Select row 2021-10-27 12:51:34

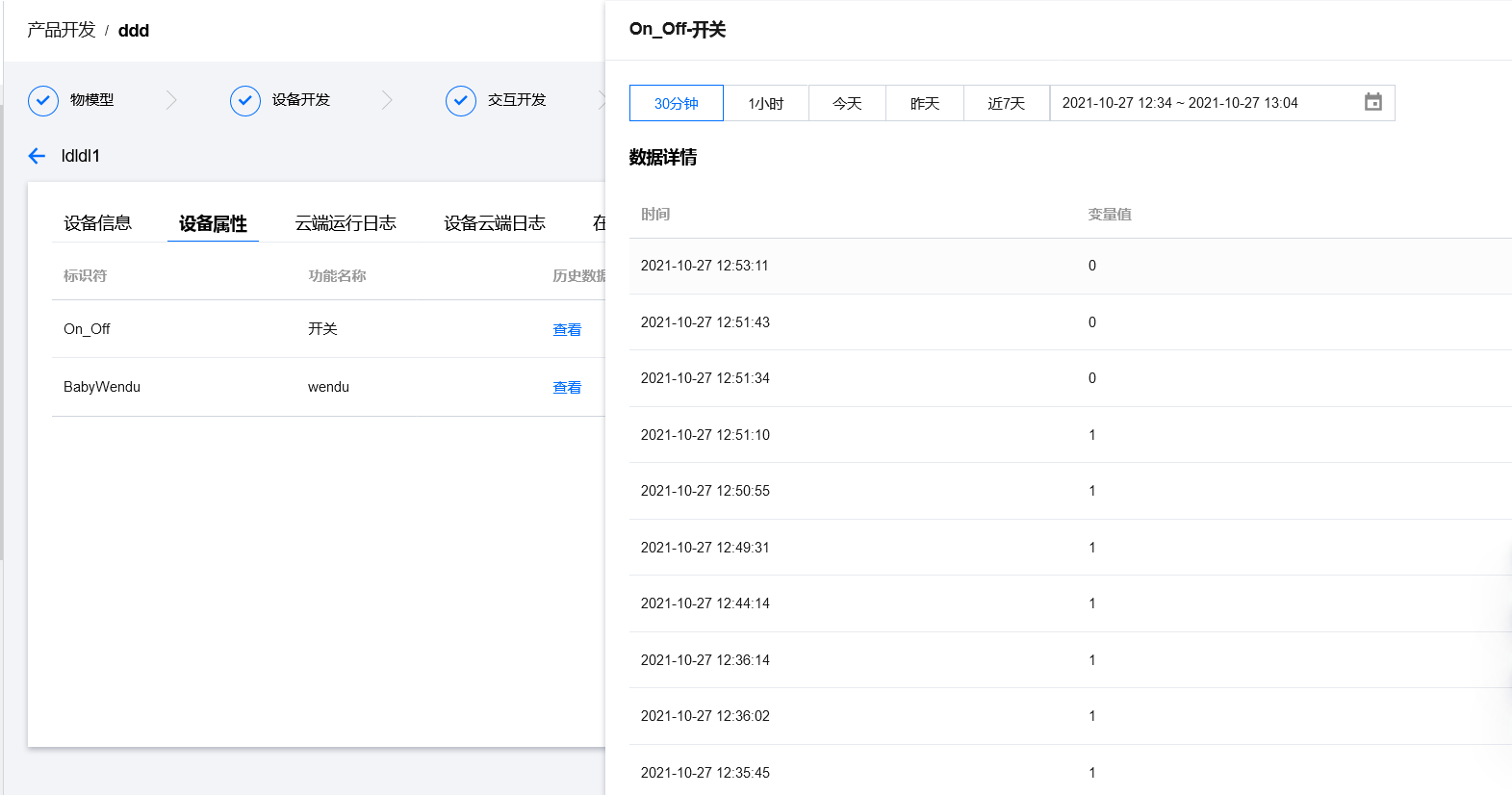1070,378
